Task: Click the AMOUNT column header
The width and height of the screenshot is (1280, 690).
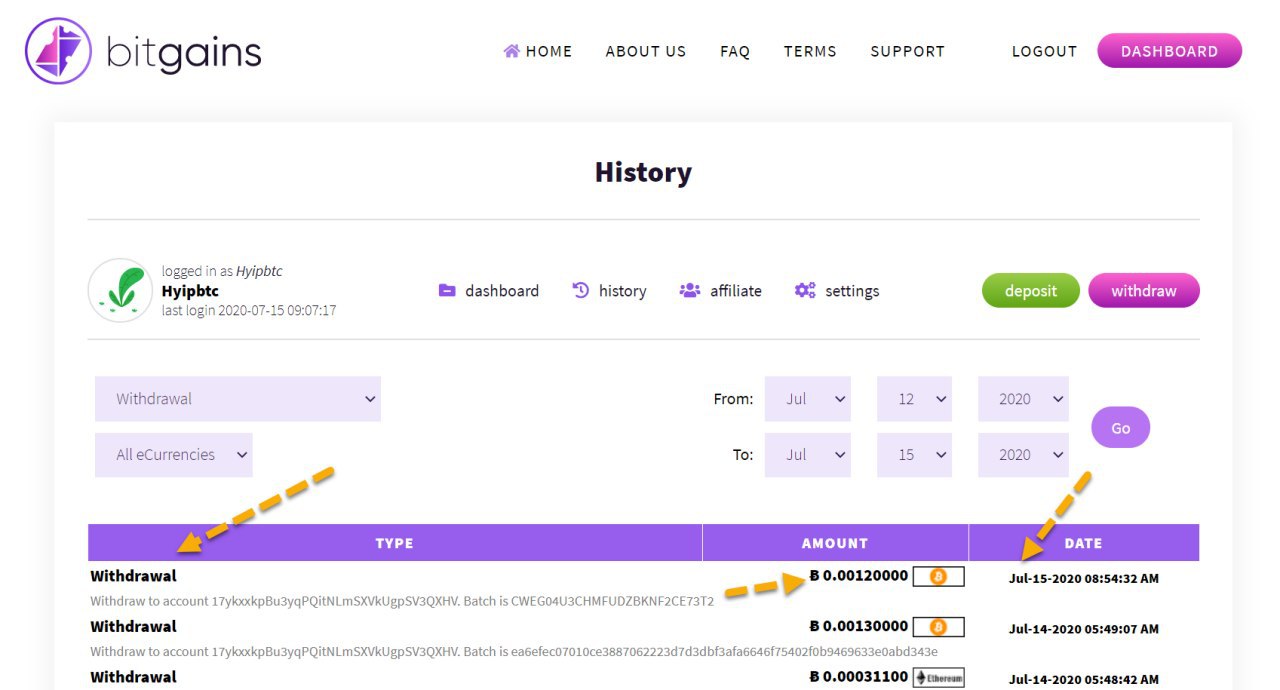Action: coord(835,543)
